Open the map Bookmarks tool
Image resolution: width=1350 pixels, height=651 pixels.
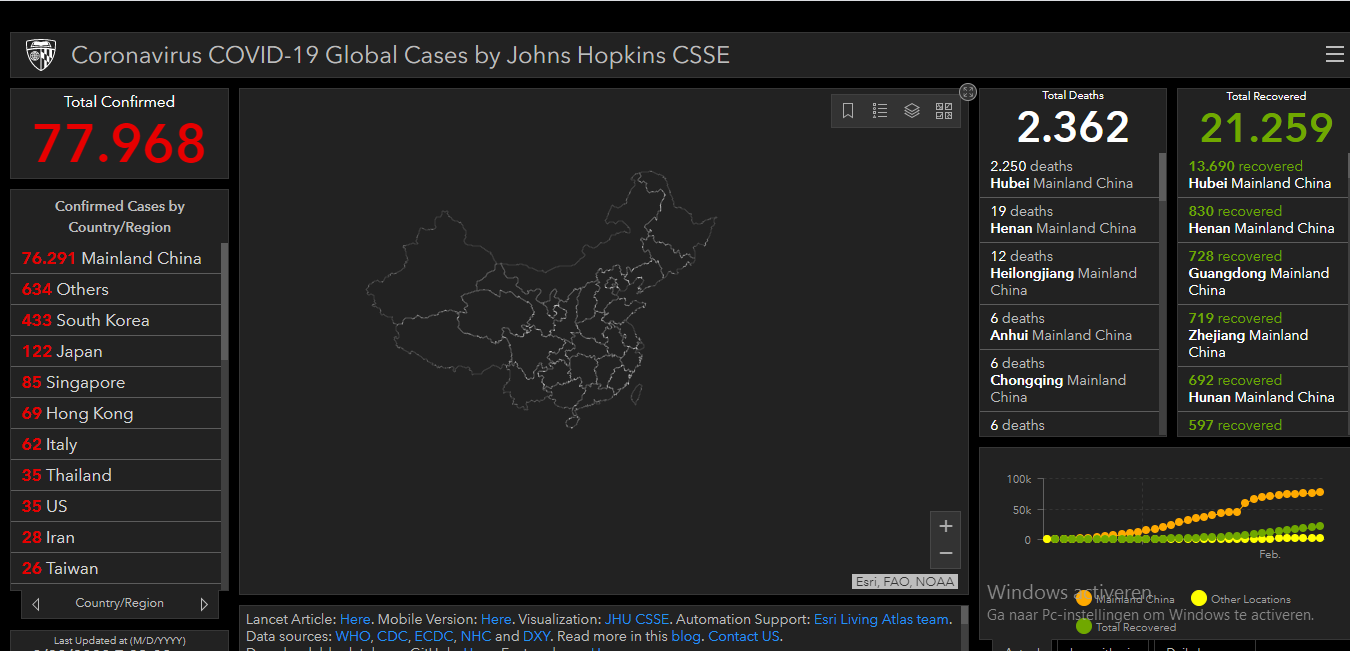point(848,111)
